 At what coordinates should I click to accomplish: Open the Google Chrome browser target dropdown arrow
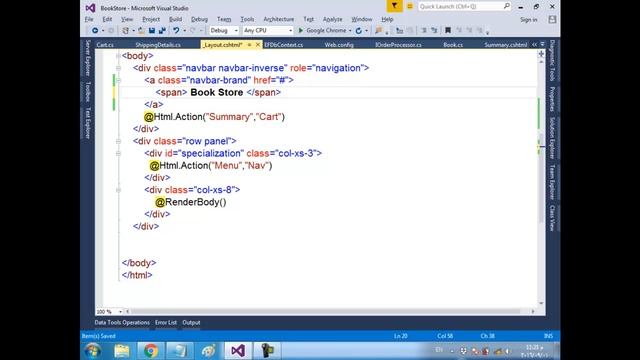pos(350,31)
